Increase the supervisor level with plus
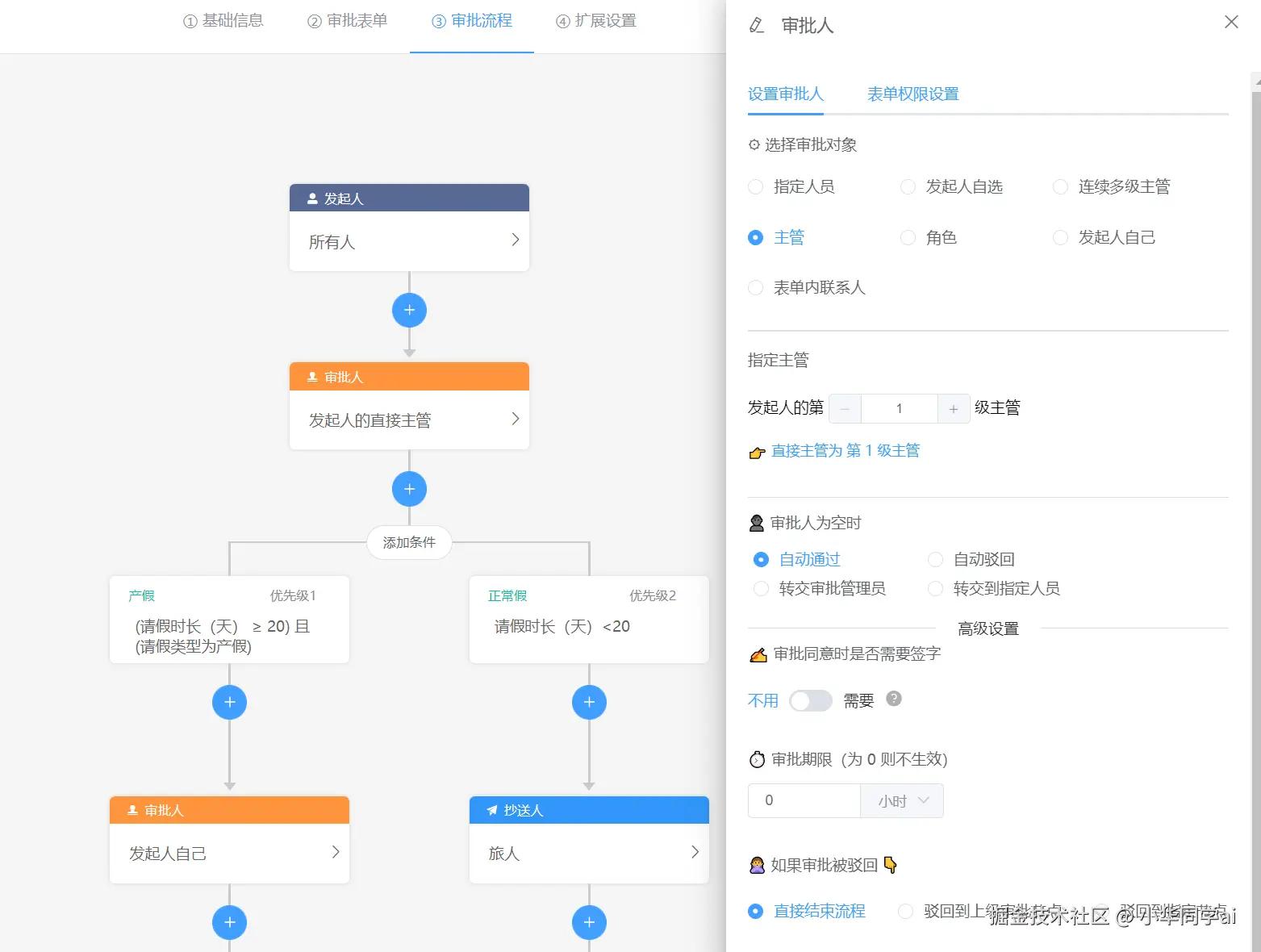 coord(954,409)
